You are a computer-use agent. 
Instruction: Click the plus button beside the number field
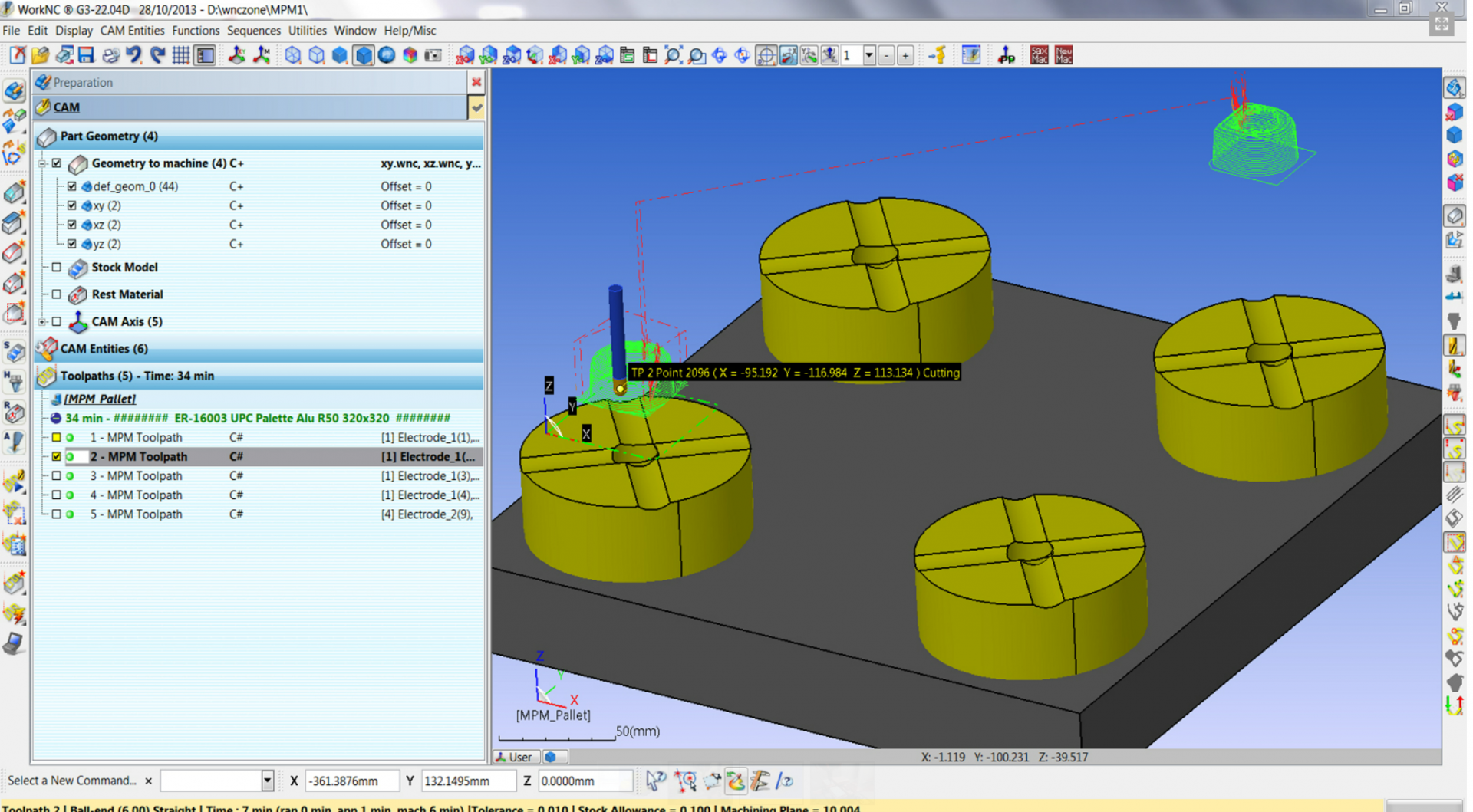coord(905,55)
